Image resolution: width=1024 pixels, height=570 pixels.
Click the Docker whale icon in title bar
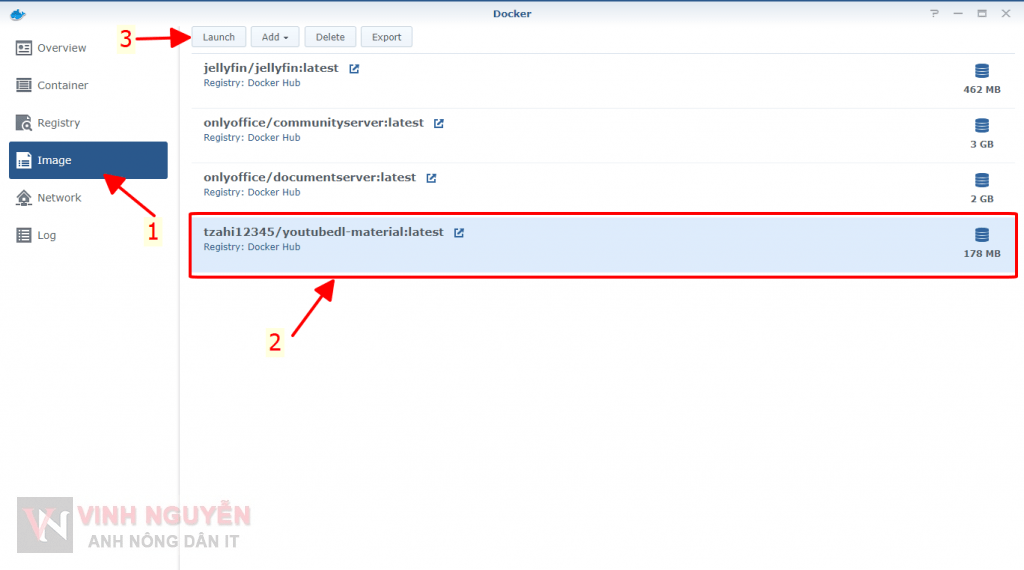pos(18,13)
